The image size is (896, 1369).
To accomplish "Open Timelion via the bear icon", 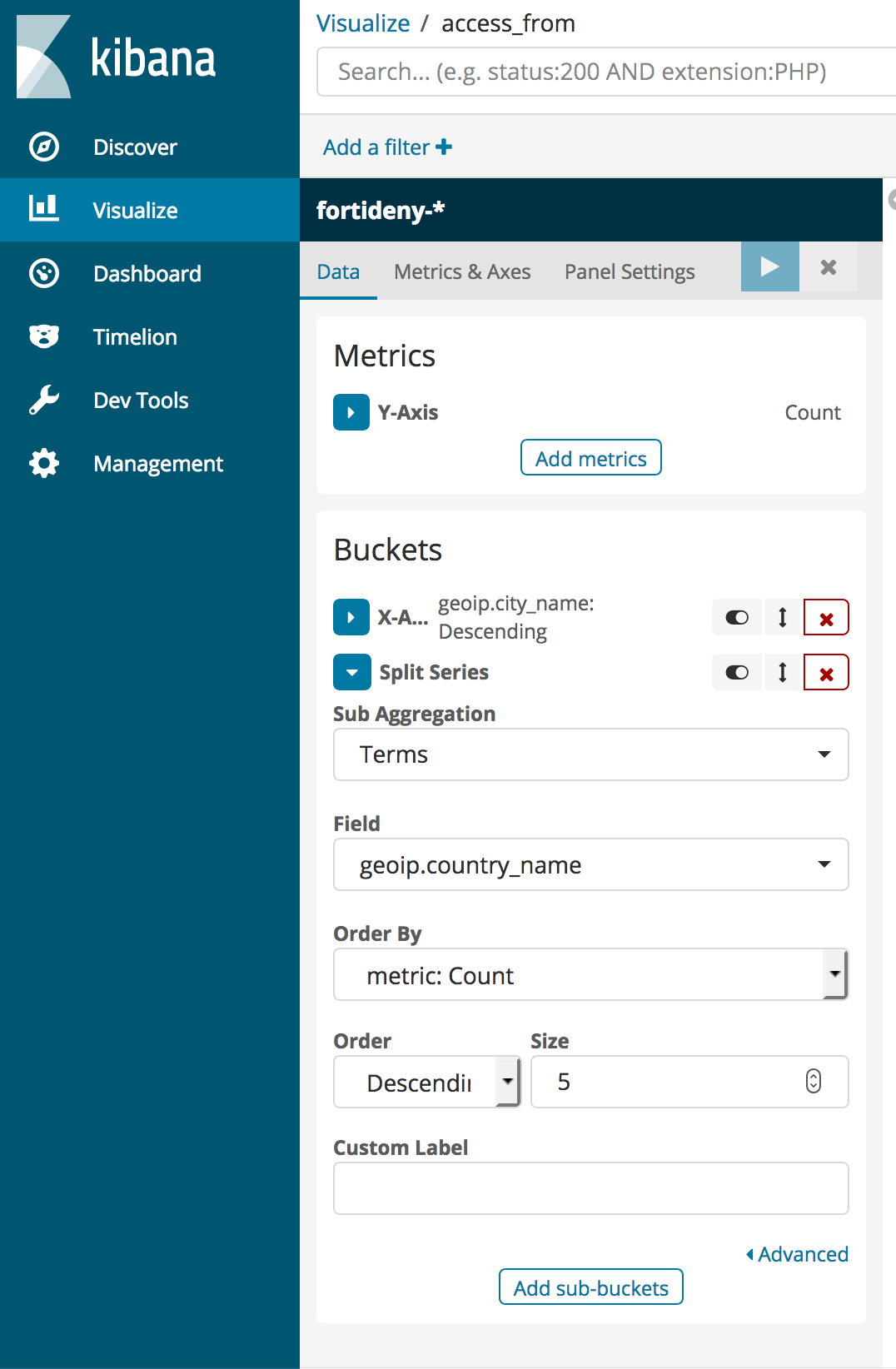I will click(44, 336).
